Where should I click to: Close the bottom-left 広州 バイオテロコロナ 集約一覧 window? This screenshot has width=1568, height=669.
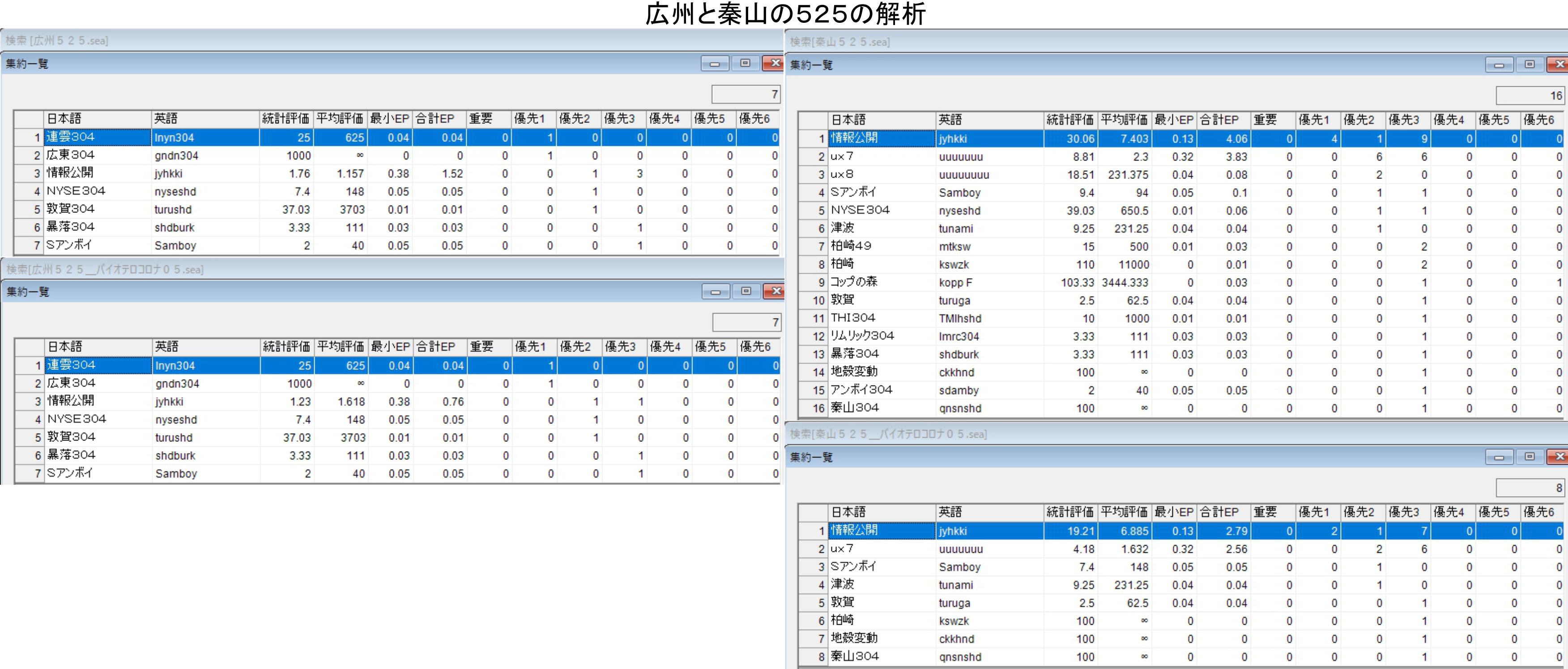(775, 291)
